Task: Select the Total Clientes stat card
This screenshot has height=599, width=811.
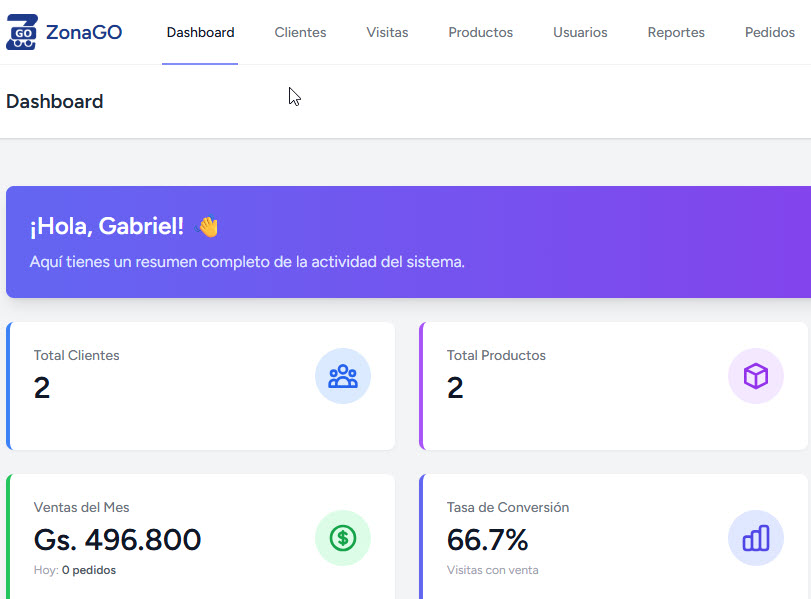Action: [x=200, y=385]
